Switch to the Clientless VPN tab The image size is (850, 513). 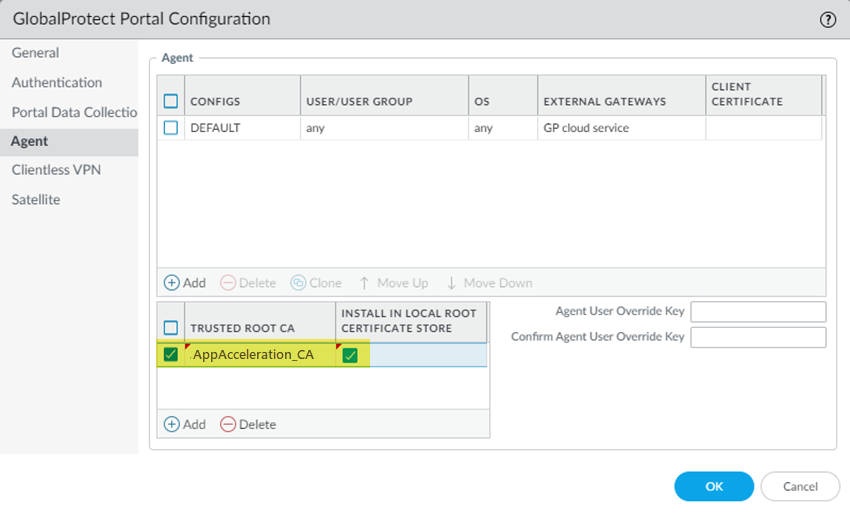point(56,170)
